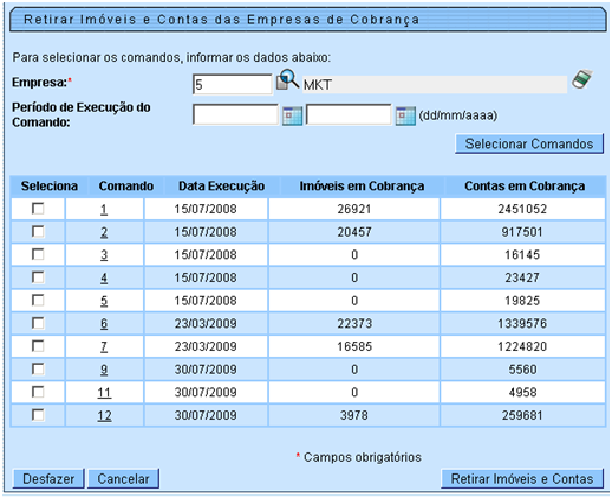Open the calendar for start execution date
The image size is (615, 497).
tap(291, 115)
